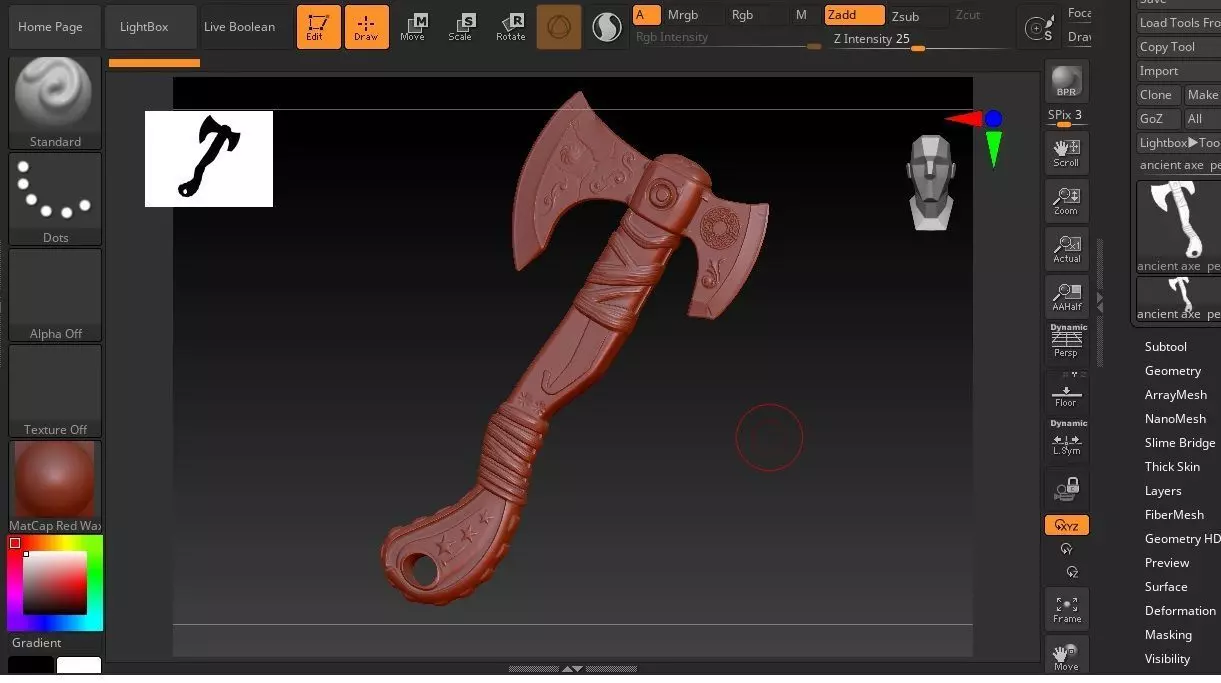Open the Alpha Off selector
Screen dimensions: 1221x683
click(x=55, y=295)
